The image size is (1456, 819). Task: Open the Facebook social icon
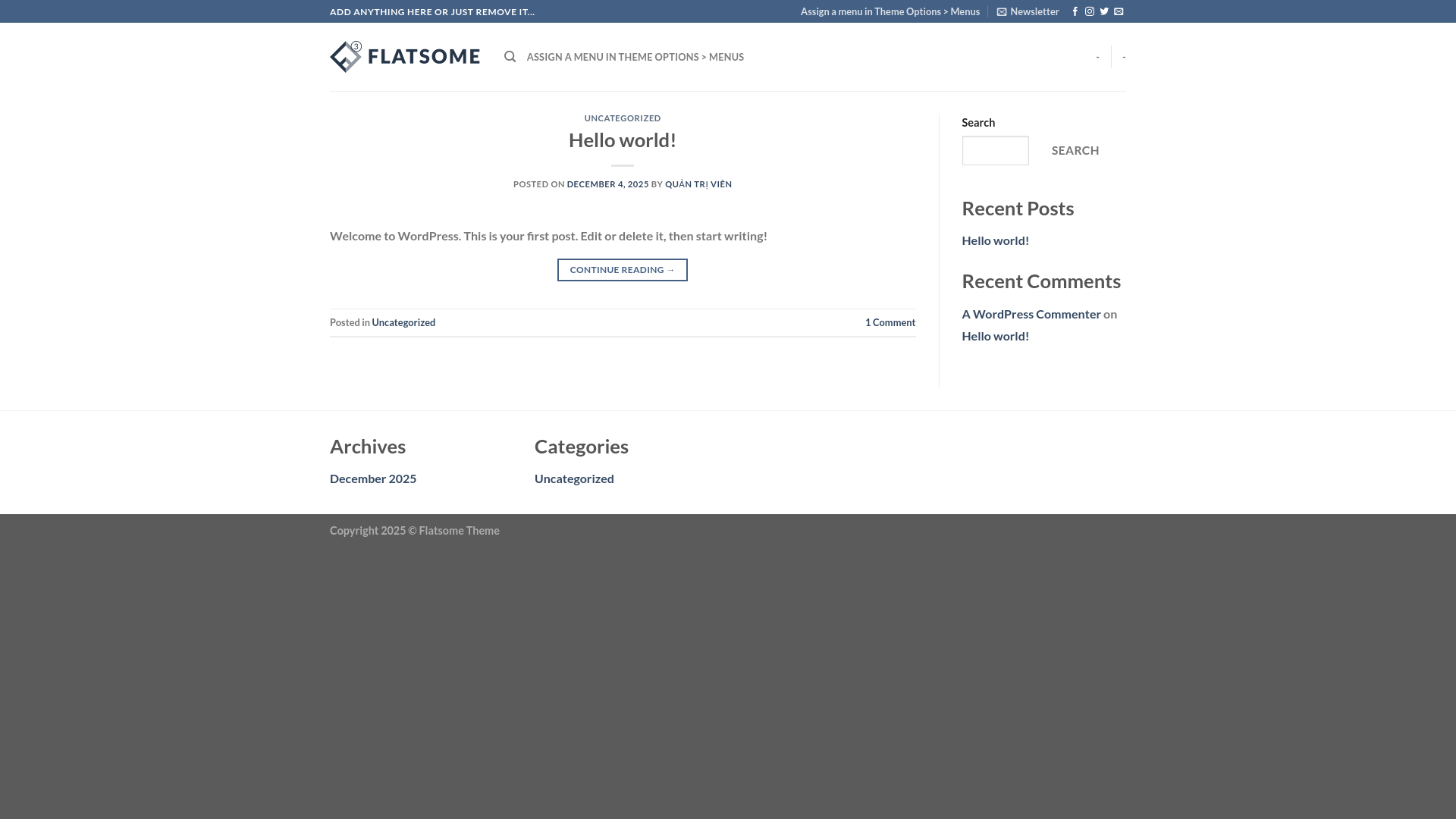point(1075,11)
